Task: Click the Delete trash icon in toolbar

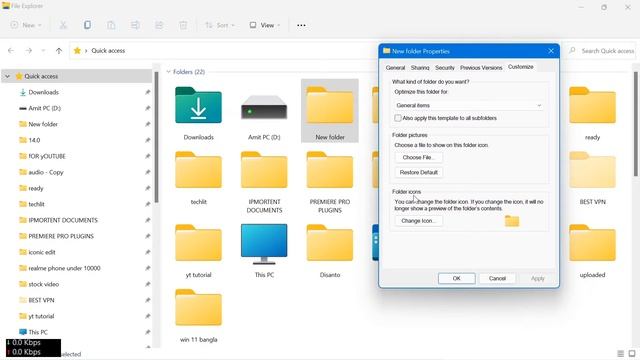Action: tap(183, 25)
